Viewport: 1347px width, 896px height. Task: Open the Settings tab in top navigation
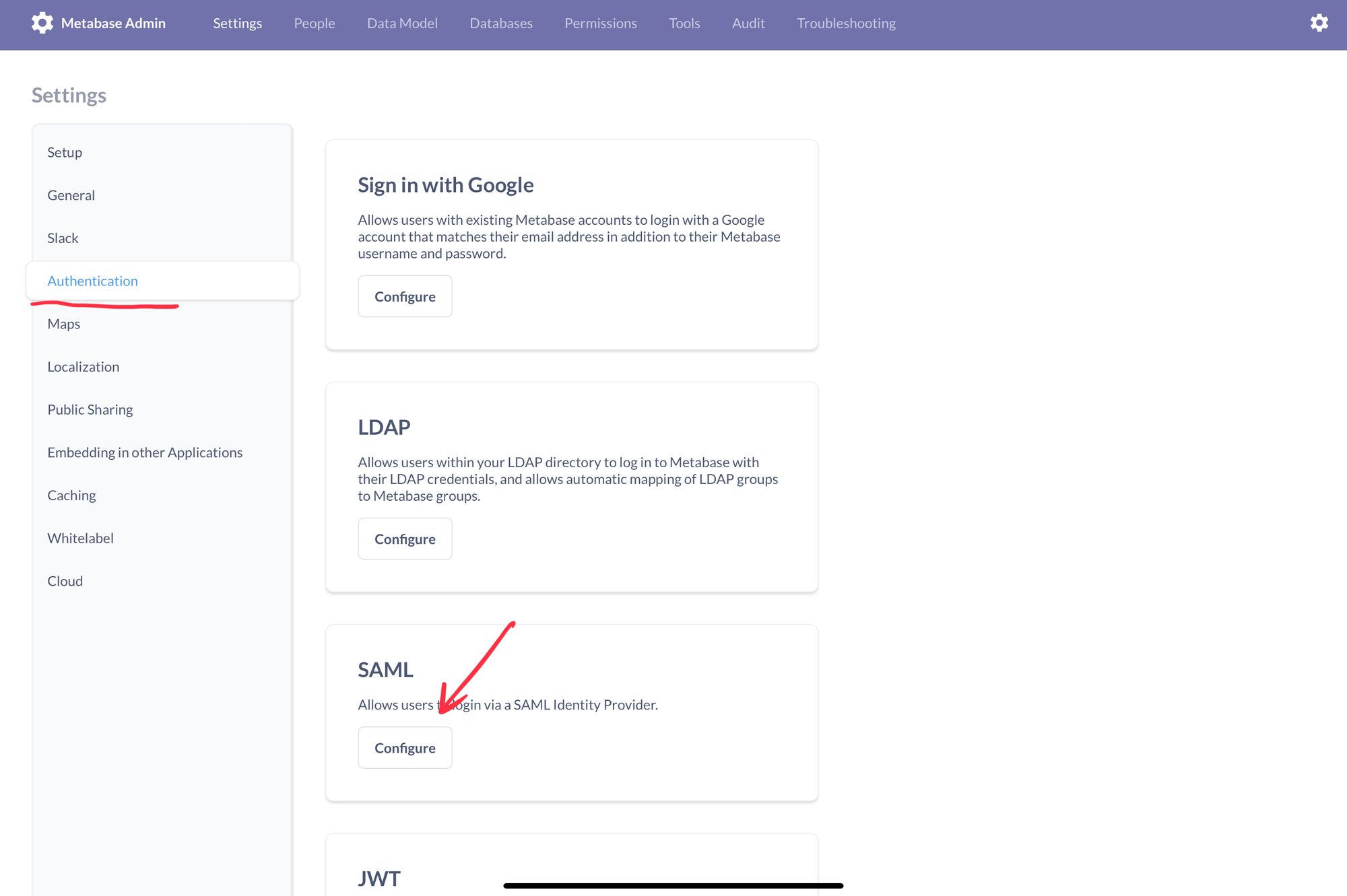(x=238, y=23)
